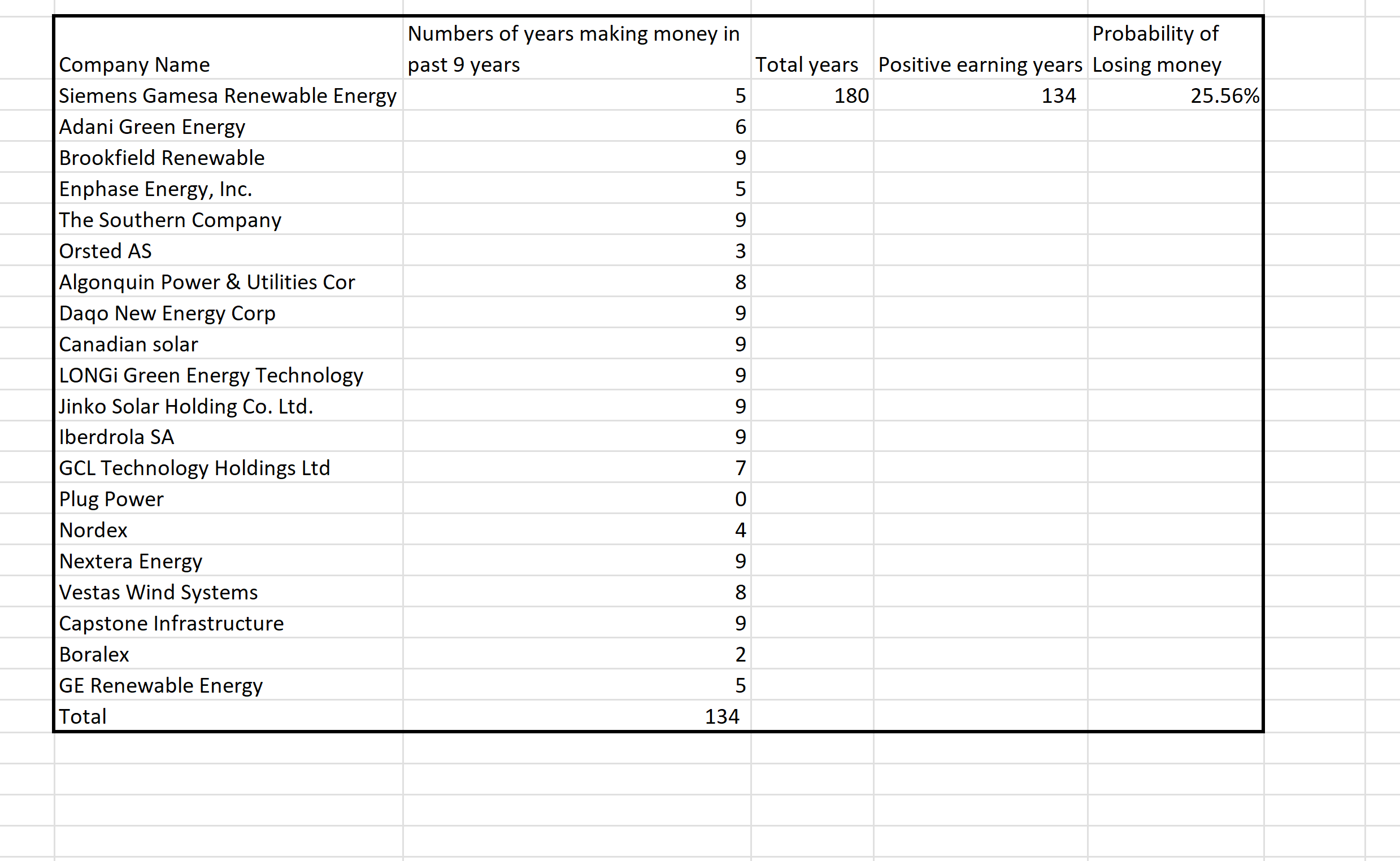This screenshot has height=861, width=1400.
Task: Select the Total row label cell
Action: pyautogui.click(x=228, y=716)
